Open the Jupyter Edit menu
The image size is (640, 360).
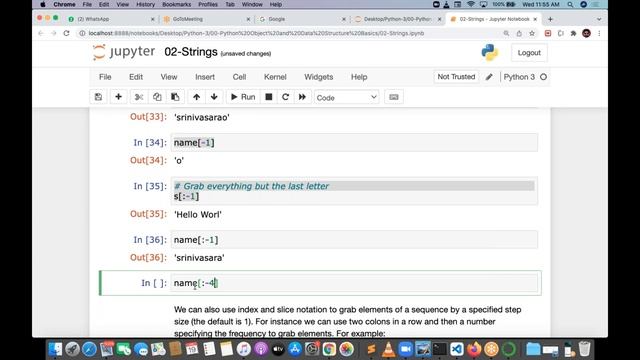[x=136, y=77]
